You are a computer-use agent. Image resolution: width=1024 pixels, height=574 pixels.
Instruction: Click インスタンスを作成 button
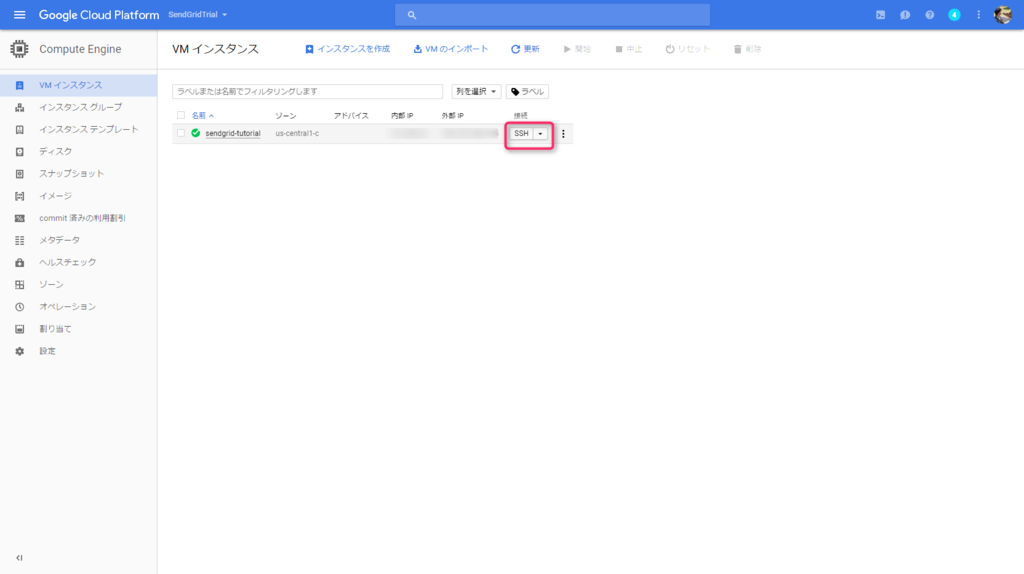(347, 49)
